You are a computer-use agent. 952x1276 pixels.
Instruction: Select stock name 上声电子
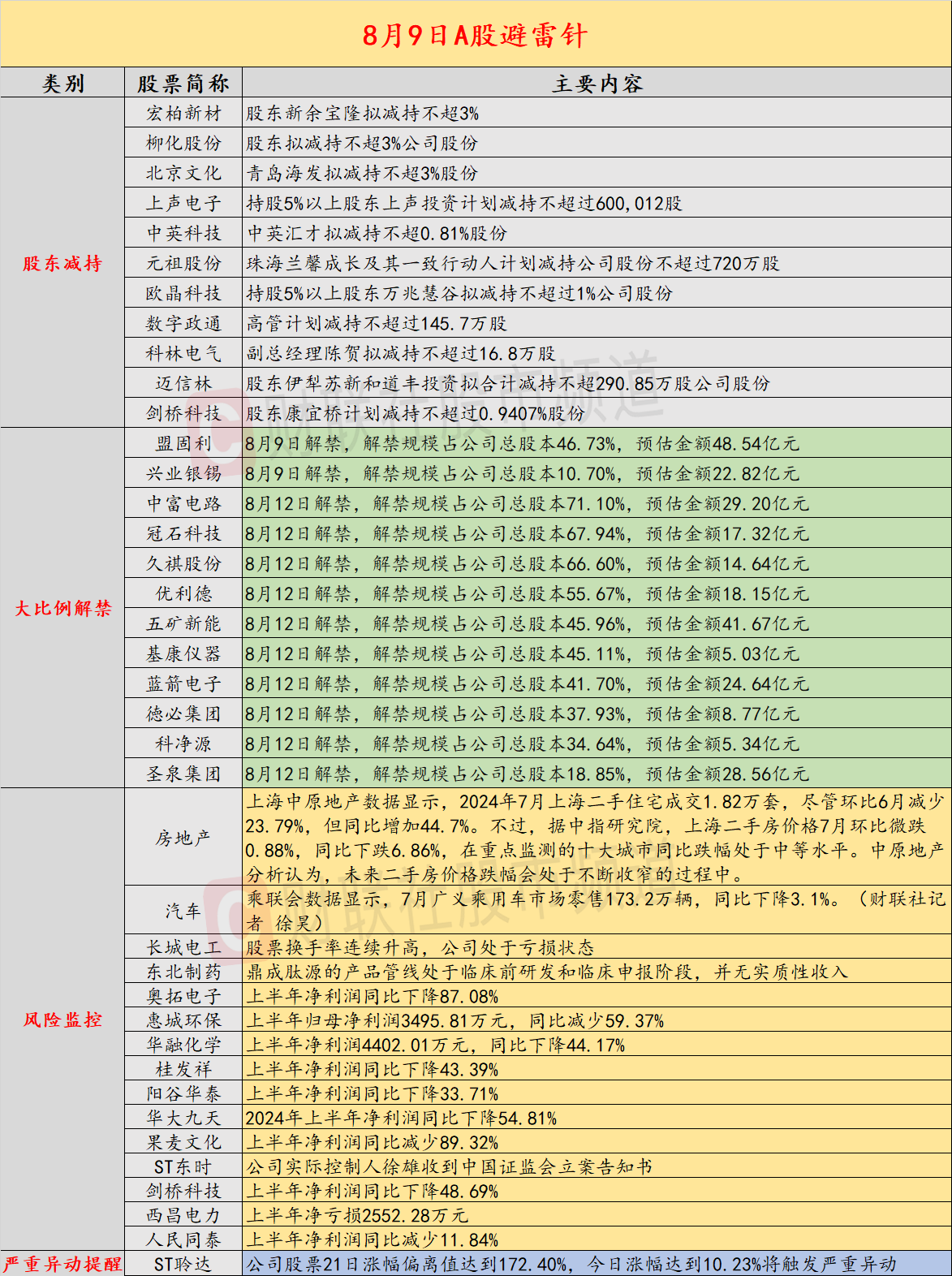click(x=183, y=204)
